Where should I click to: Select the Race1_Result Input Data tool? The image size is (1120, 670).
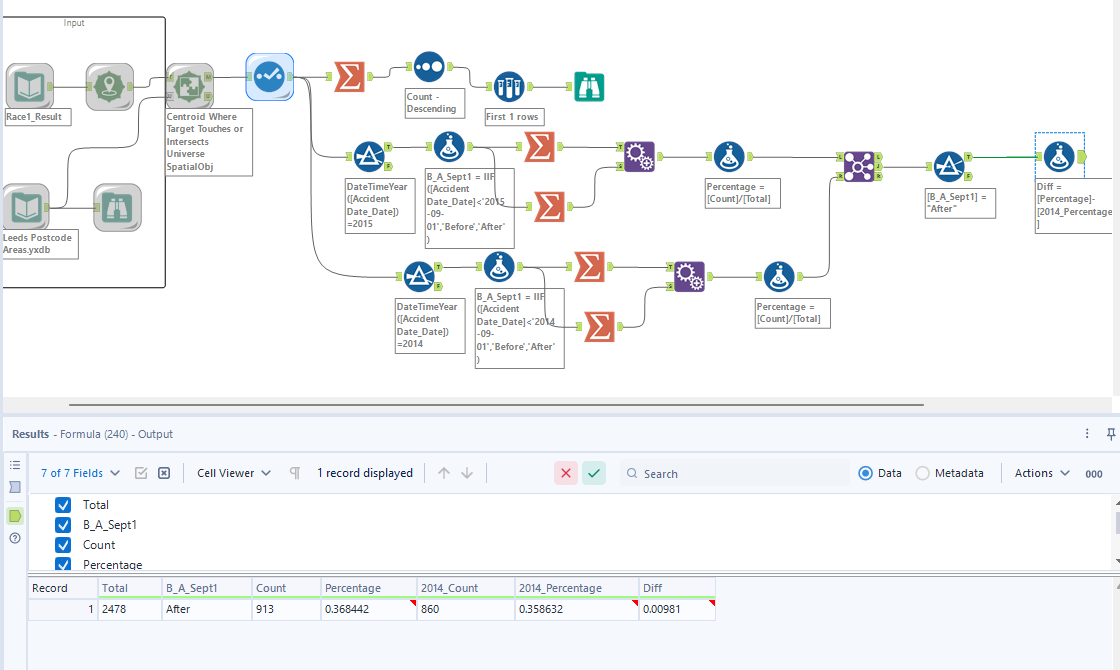[x=30, y=87]
